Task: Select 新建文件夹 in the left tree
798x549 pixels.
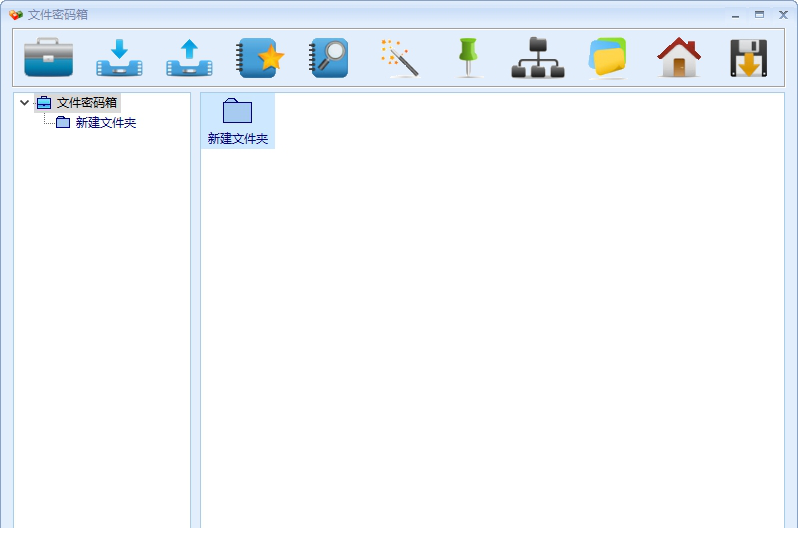Action: pos(106,123)
